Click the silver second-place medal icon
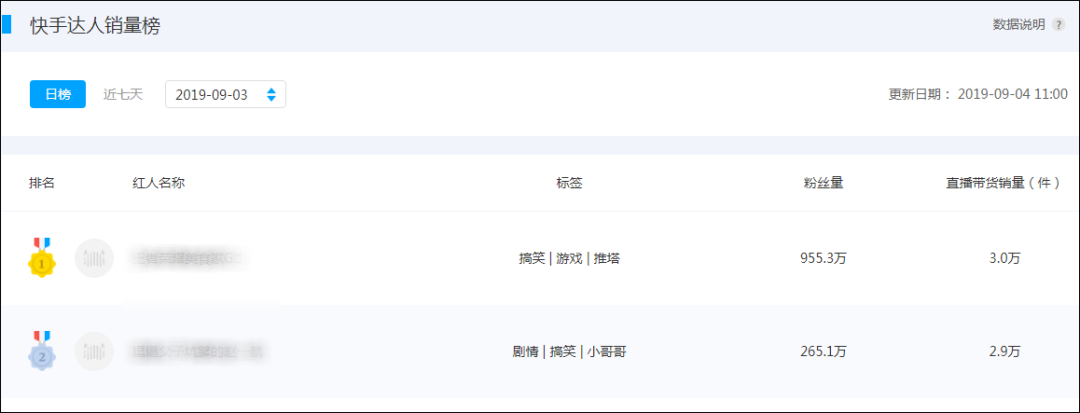The image size is (1080, 413). click(x=42, y=350)
